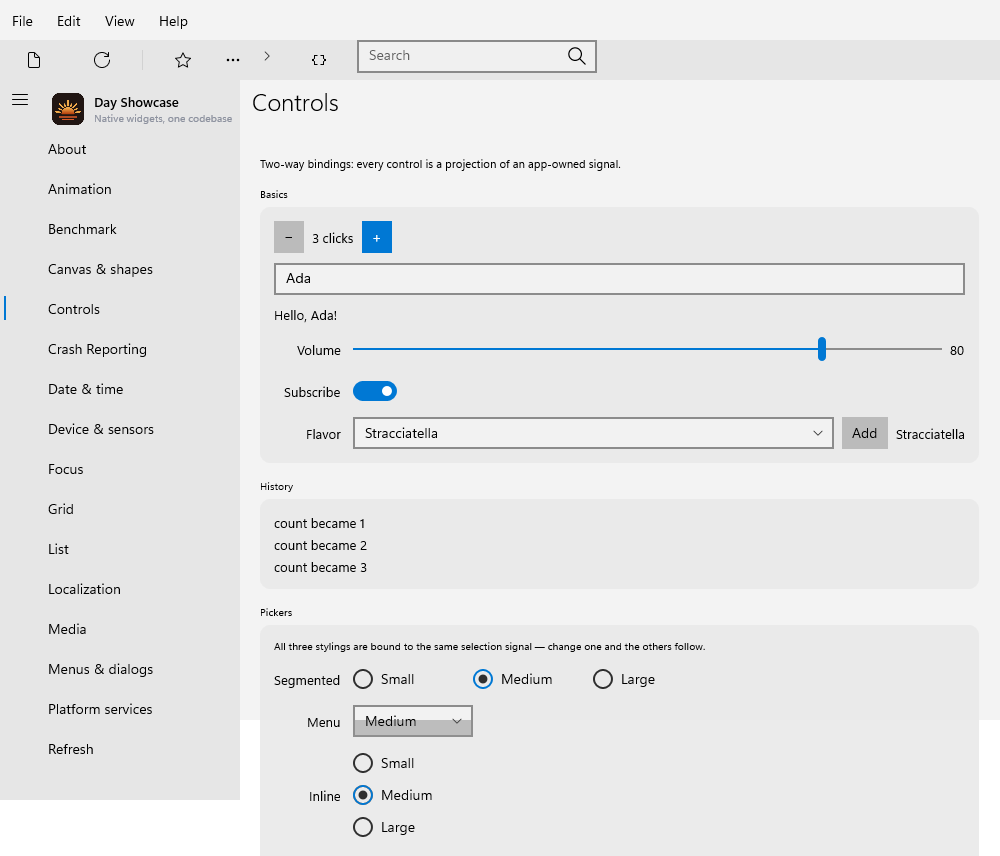Click the name field containing Ada
This screenshot has width=1000, height=856.
coord(619,279)
